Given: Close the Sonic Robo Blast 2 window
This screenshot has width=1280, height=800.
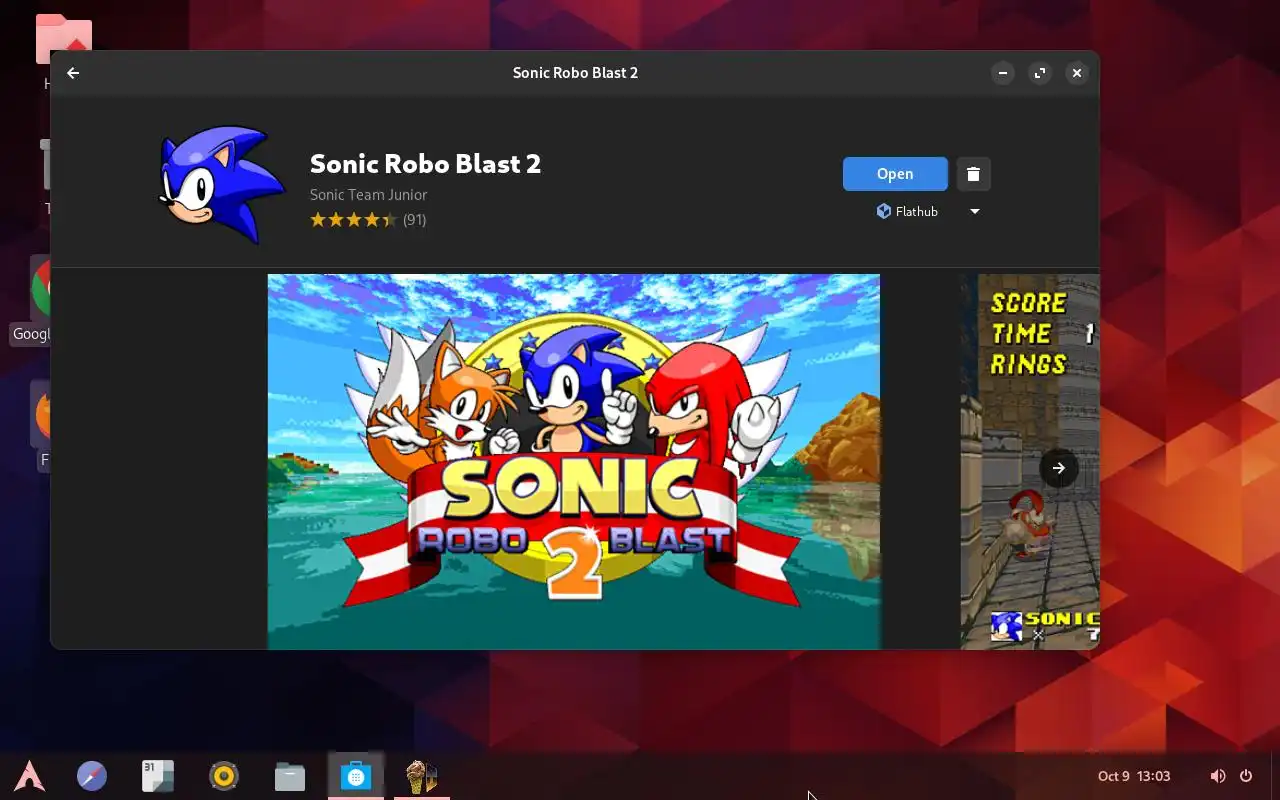Looking at the screenshot, I should point(1077,73).
